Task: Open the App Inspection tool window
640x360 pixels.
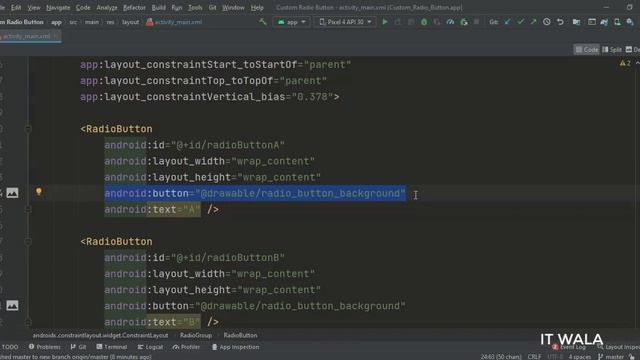Action: tap(235, 347)
